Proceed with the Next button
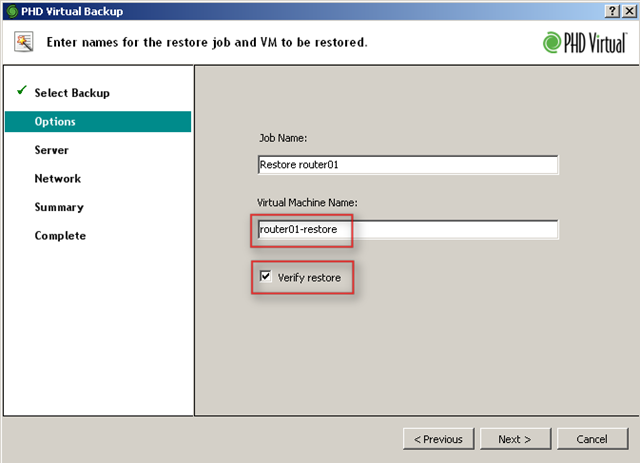The height and width of the screenshot is (463, 640). 514,439
